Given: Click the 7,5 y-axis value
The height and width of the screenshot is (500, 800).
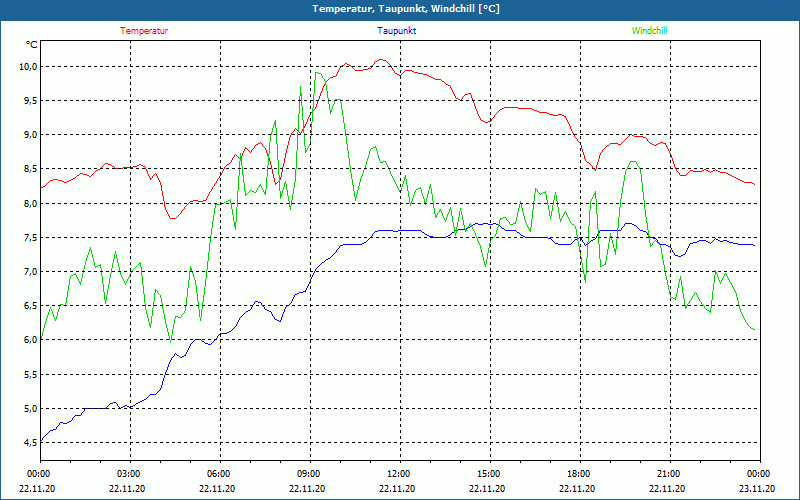Looking at the screenshot, I should tap(30, 238).
